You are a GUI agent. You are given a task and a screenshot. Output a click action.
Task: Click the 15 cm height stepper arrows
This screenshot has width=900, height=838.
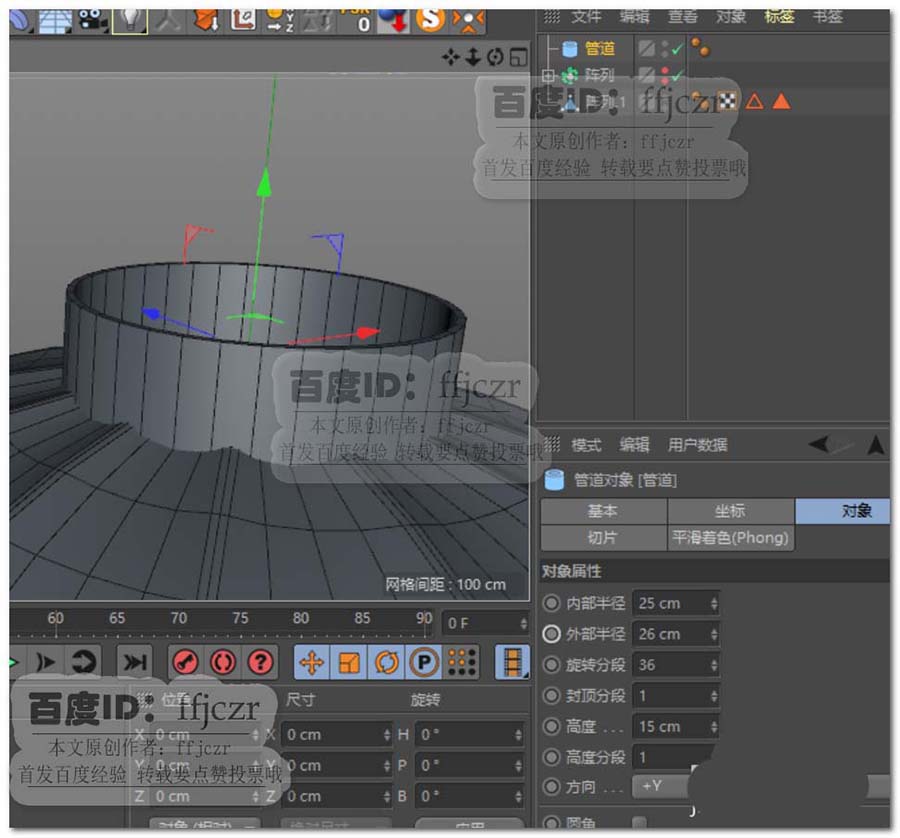(713, 727)
